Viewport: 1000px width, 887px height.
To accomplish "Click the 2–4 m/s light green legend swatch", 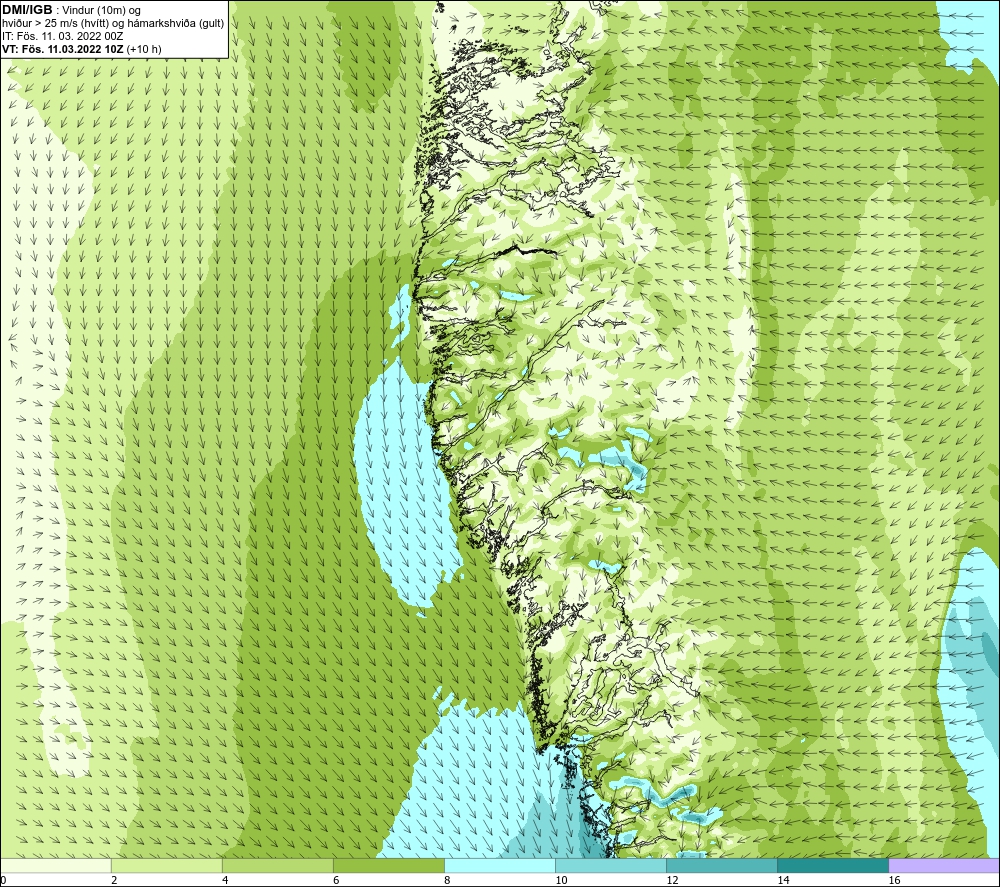I will pyautogui.click(x=167, y=865).
